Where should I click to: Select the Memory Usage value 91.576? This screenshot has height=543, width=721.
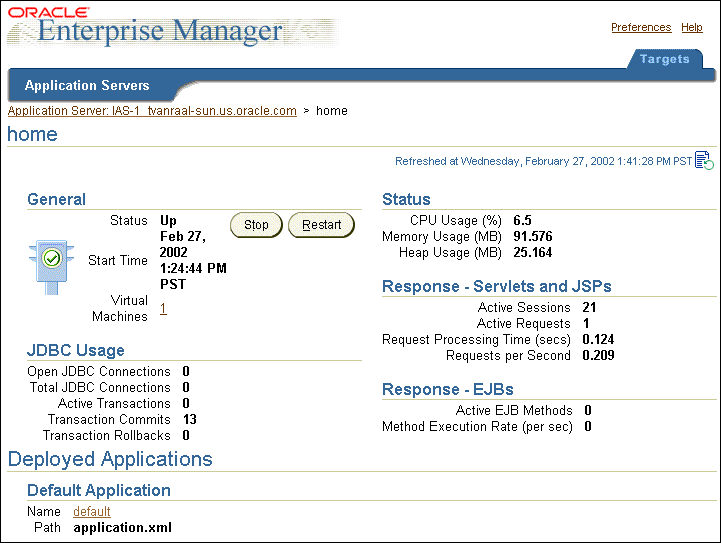pos(533,236)
